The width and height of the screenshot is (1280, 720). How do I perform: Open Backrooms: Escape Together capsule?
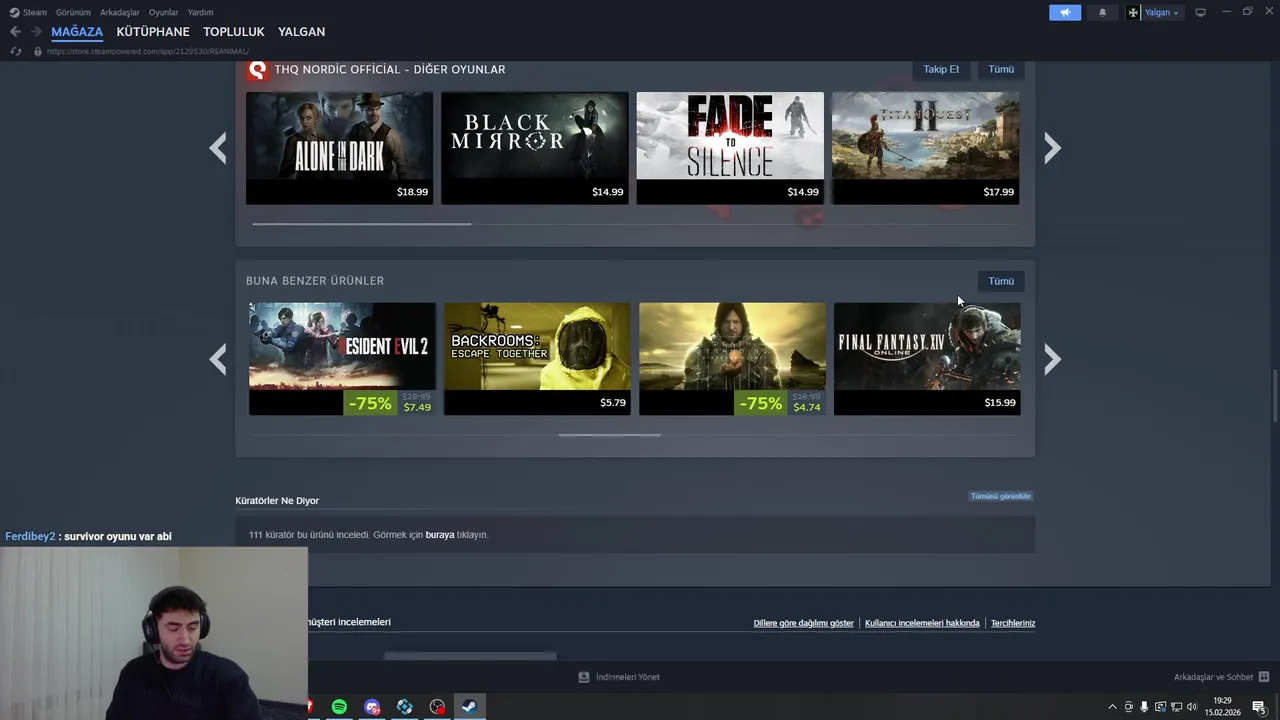tap(537, 358)
